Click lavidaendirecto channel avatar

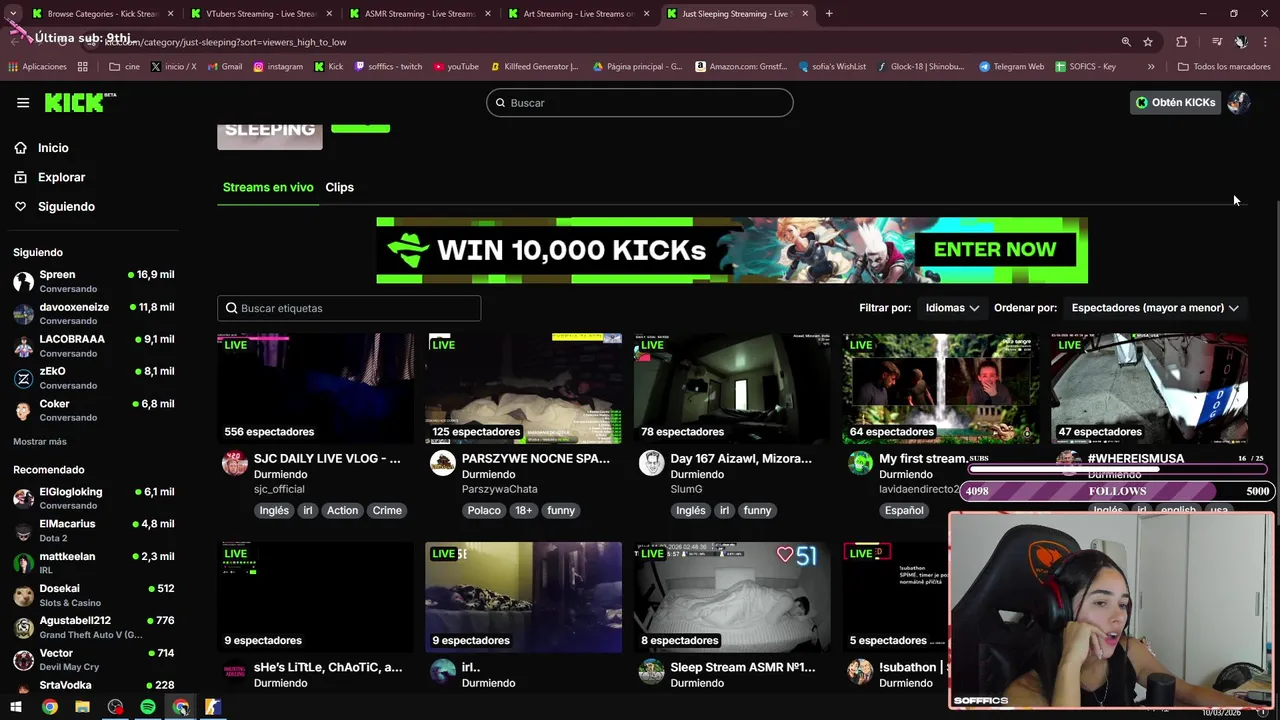point(860,463)
